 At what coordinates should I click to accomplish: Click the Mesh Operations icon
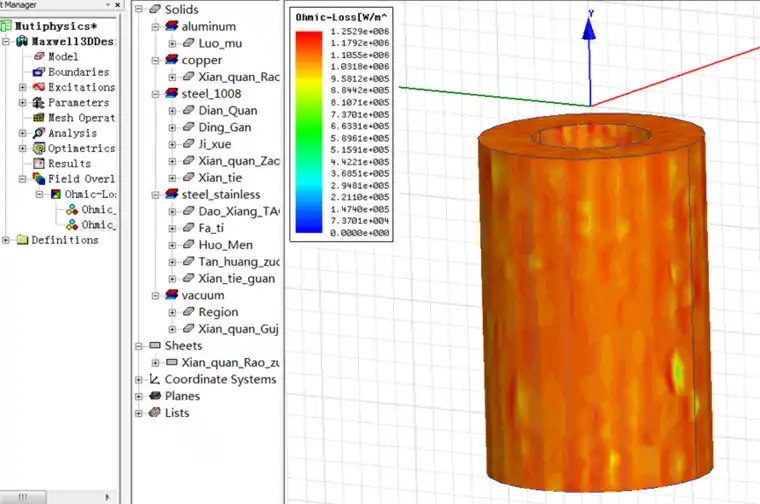[39, 117]
